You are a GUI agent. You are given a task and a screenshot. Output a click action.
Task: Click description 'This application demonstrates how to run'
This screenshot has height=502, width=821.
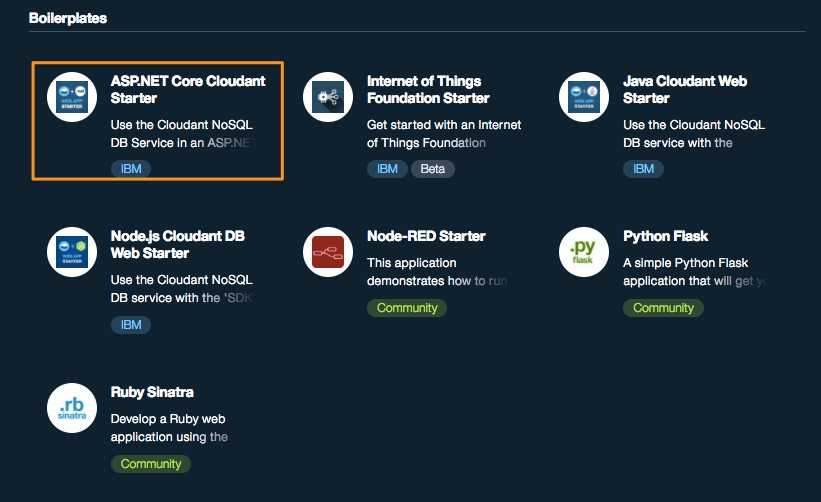[x=437, y=272]
